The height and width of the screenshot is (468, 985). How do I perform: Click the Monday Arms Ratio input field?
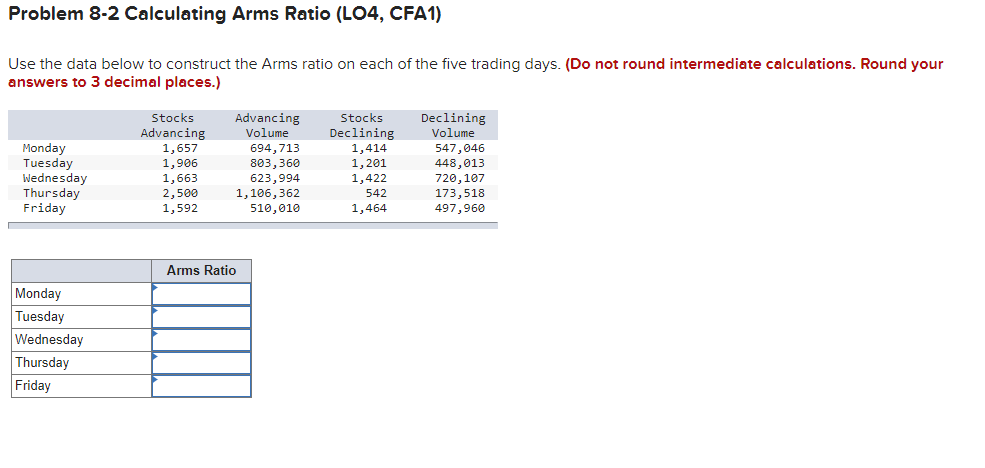click(x=201, y=294)
